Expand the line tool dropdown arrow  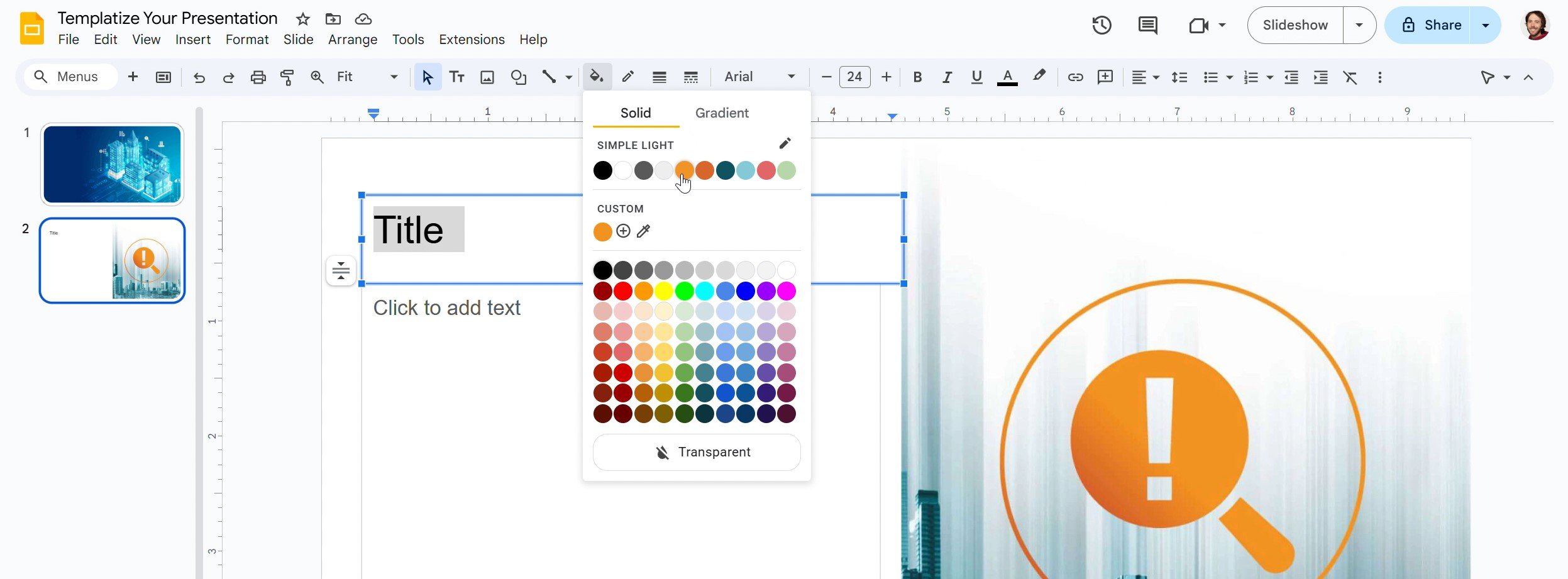(x=568, y=77)
